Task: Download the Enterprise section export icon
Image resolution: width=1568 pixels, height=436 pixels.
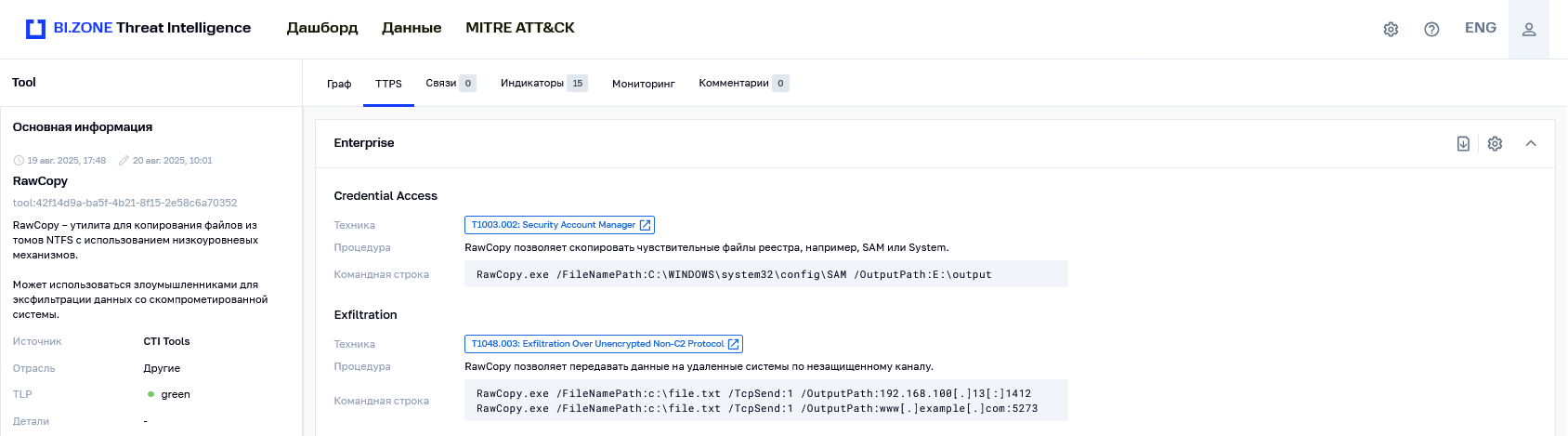Action: [x=1463, y=143]
